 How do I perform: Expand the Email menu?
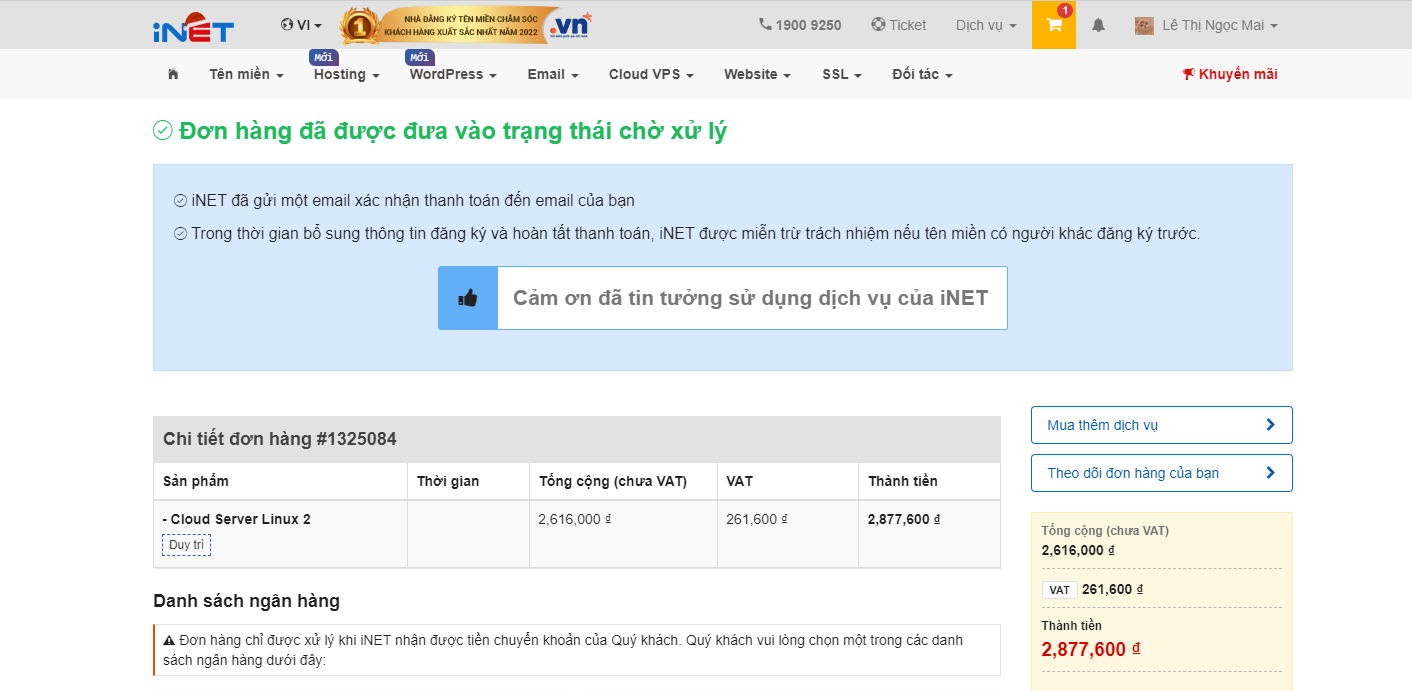553,74
